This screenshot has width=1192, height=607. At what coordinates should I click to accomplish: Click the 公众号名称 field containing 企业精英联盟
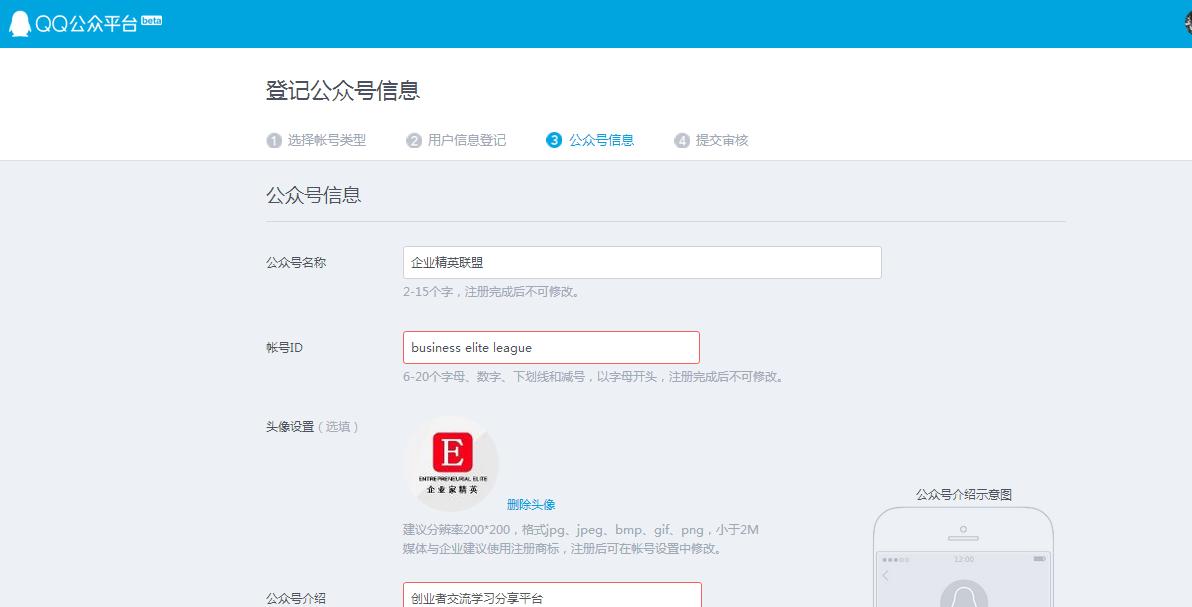click(640, 262)
